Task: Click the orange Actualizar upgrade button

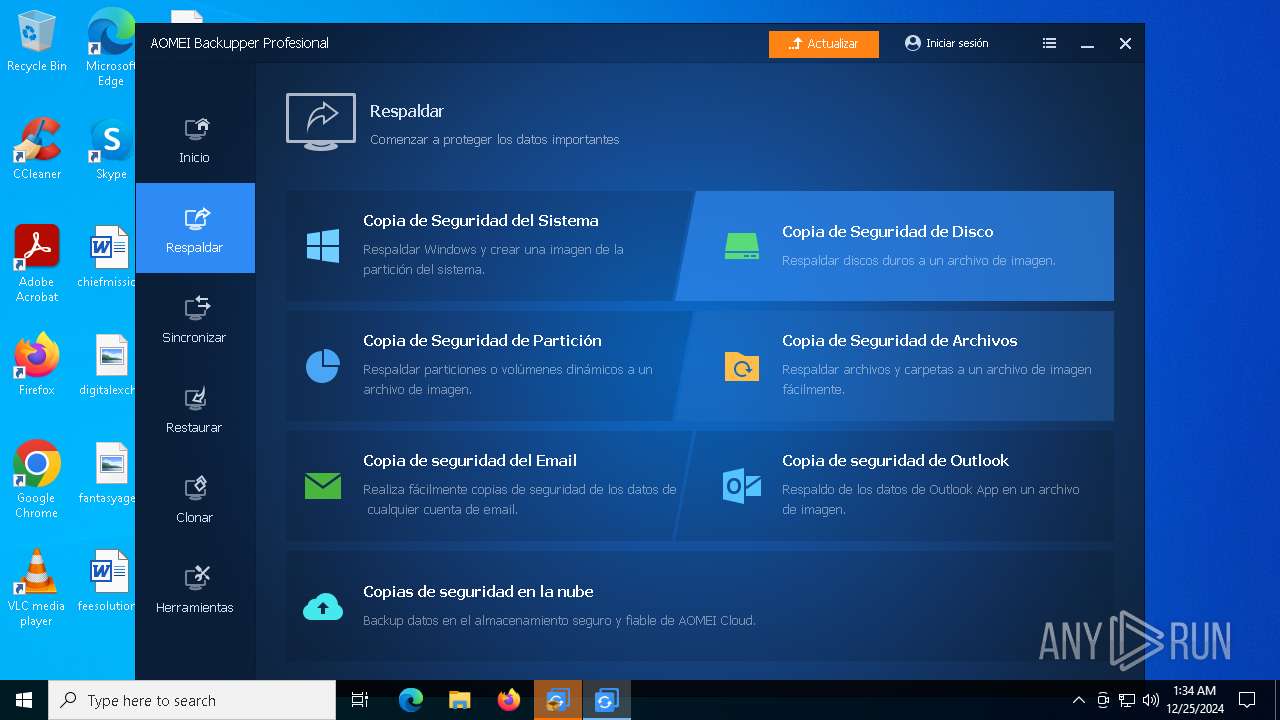Action: (824, 44)
